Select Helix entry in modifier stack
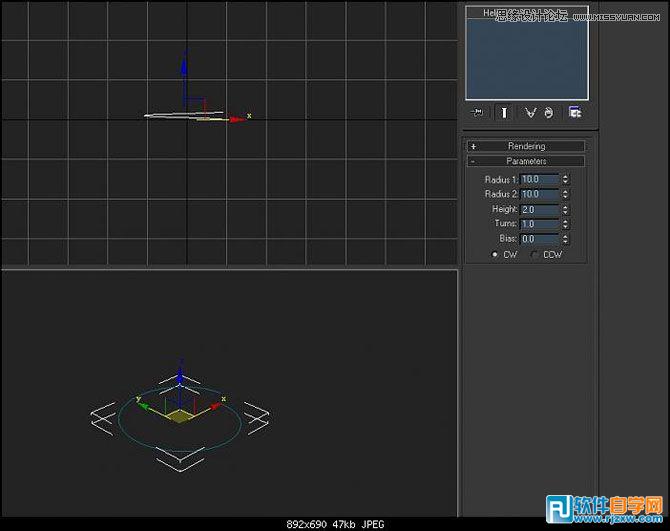 click(527, 13)
